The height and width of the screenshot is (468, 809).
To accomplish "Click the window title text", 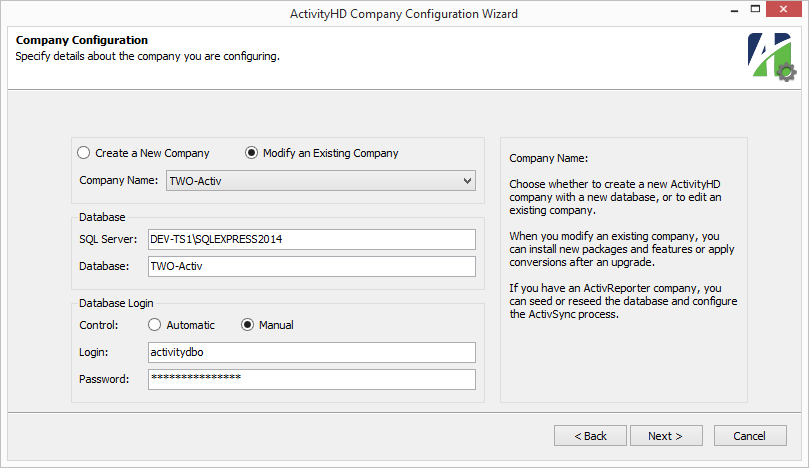I will pyautogui.click(x=404, y=14).
